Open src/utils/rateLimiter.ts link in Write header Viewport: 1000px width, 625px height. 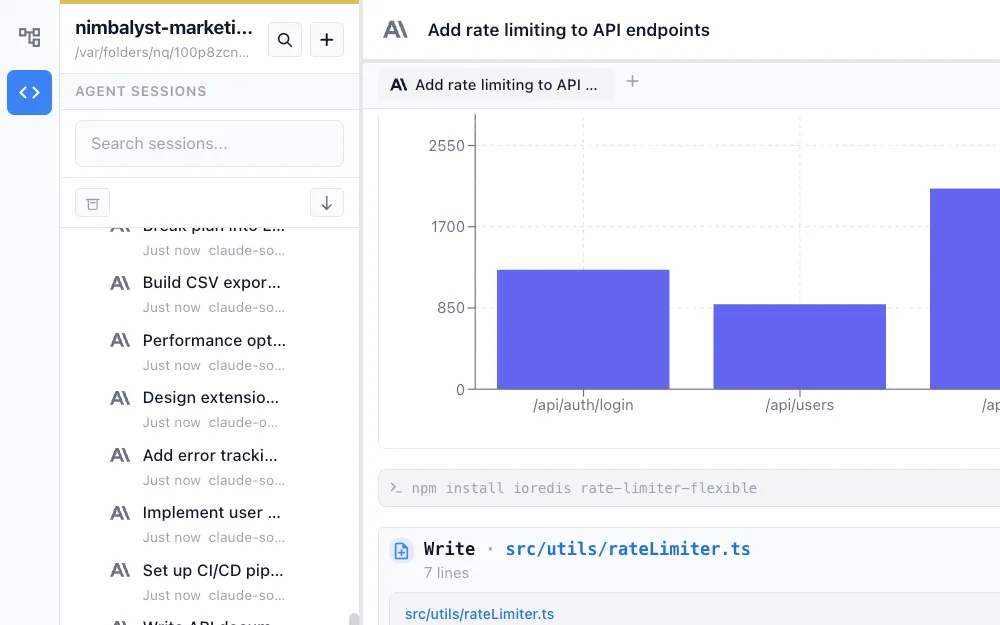coord(627,549)
